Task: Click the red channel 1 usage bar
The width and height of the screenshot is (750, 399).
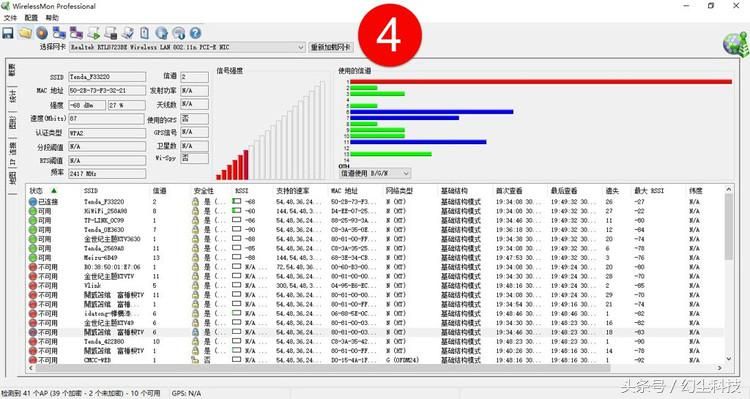Action: [541, 82]
